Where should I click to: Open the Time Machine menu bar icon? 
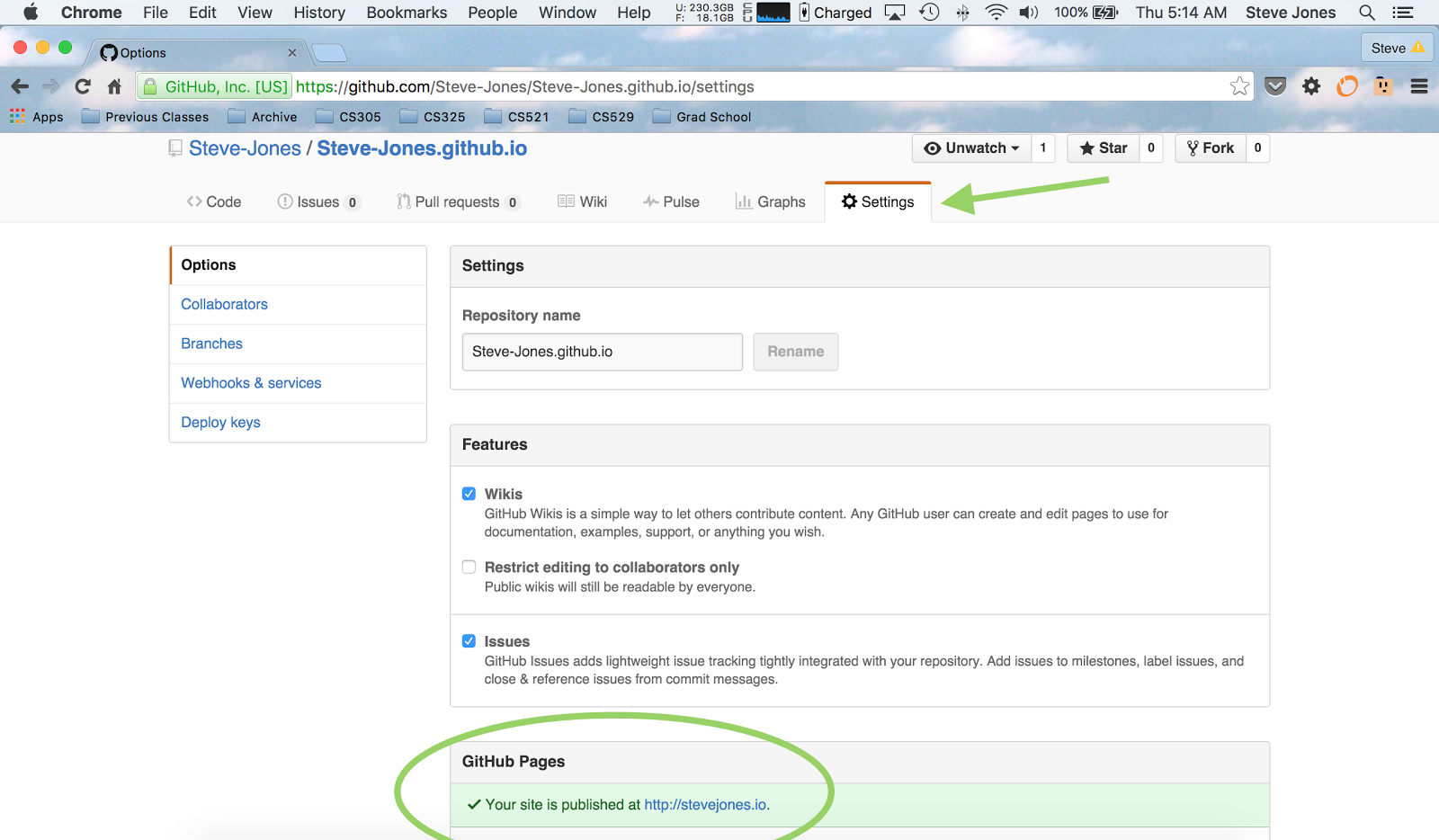coord(929,13)
